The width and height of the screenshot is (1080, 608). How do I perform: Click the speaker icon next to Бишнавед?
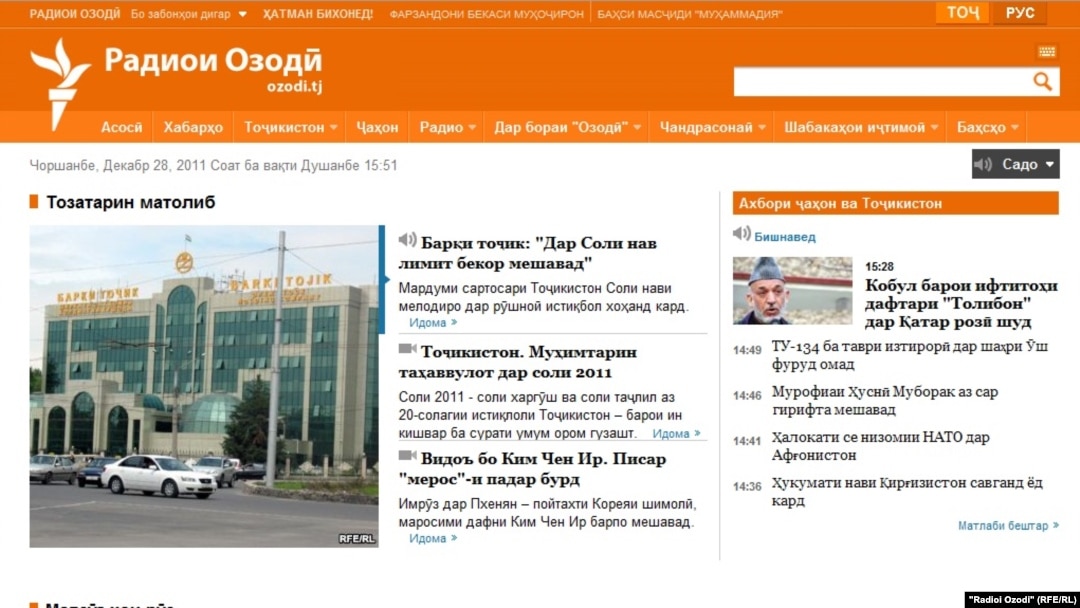tap(741, 234)
